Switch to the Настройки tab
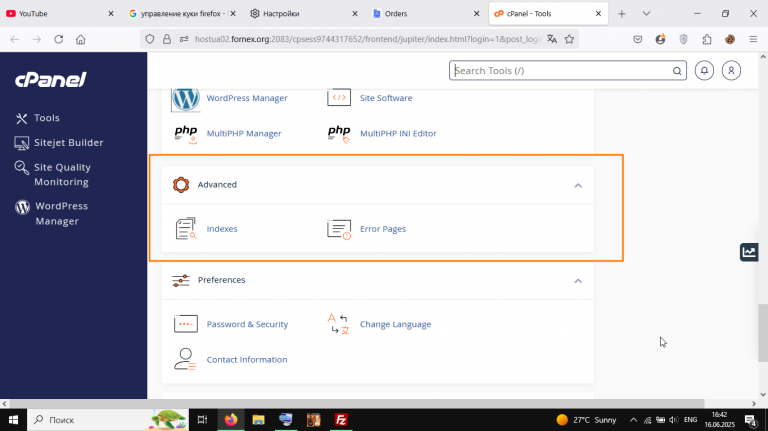This screenshot has width=768, height=431. (x=304, y=14)
